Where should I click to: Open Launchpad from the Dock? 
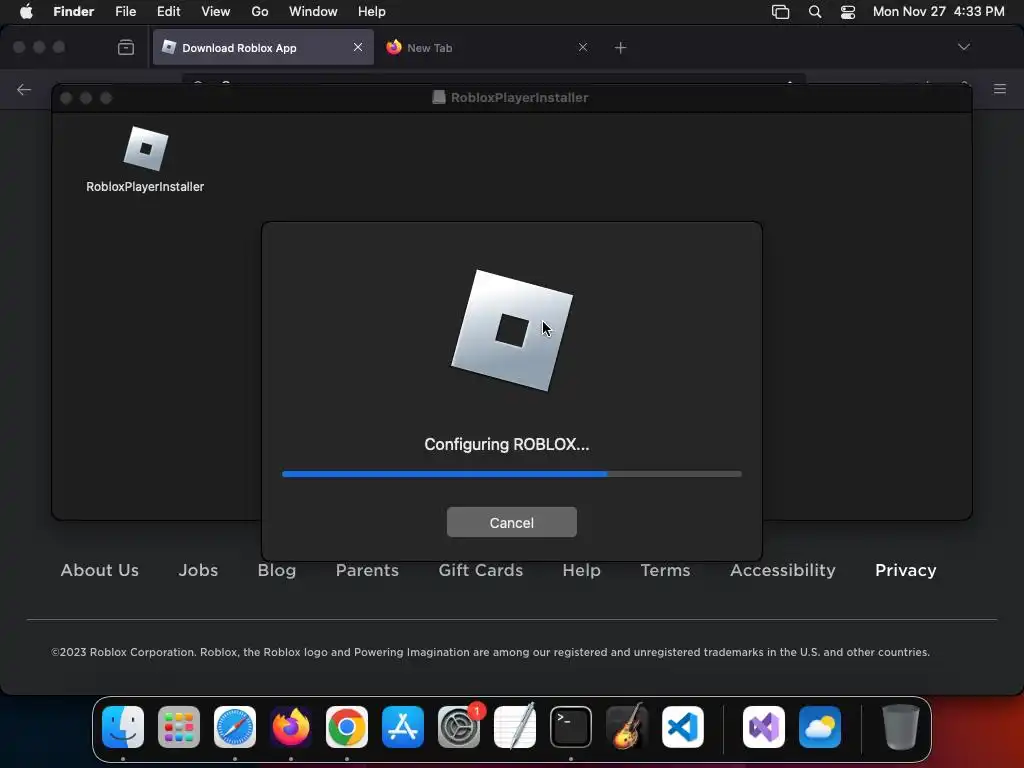click(179, 727)
